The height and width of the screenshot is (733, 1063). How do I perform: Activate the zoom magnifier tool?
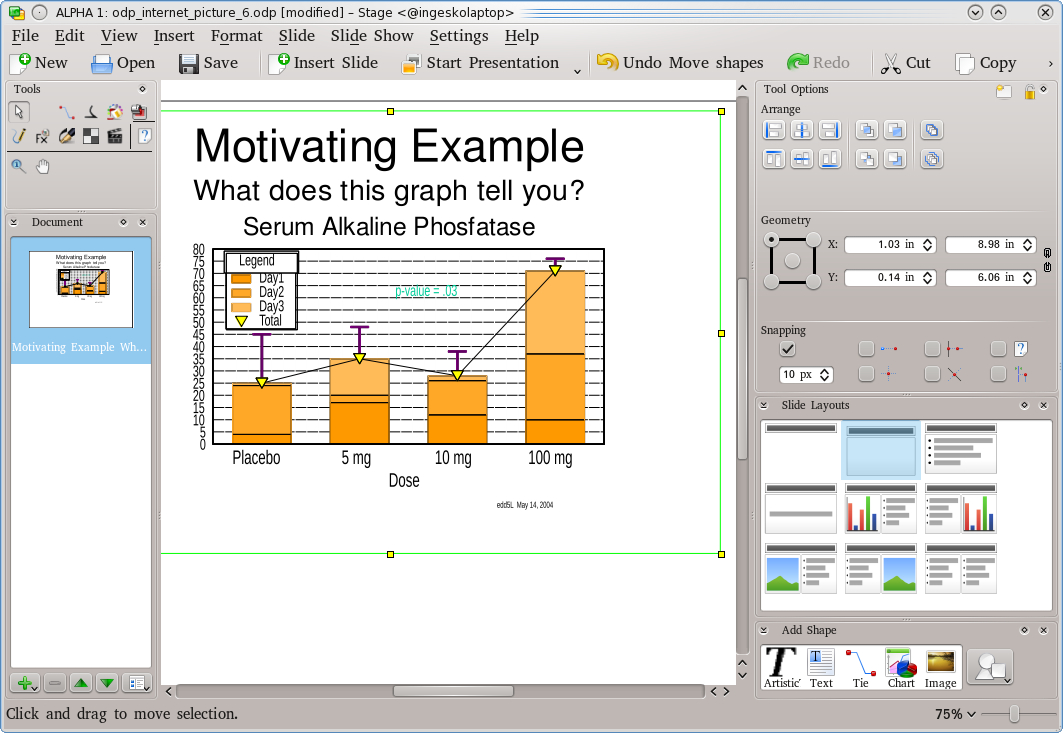(x=19, y=167)
